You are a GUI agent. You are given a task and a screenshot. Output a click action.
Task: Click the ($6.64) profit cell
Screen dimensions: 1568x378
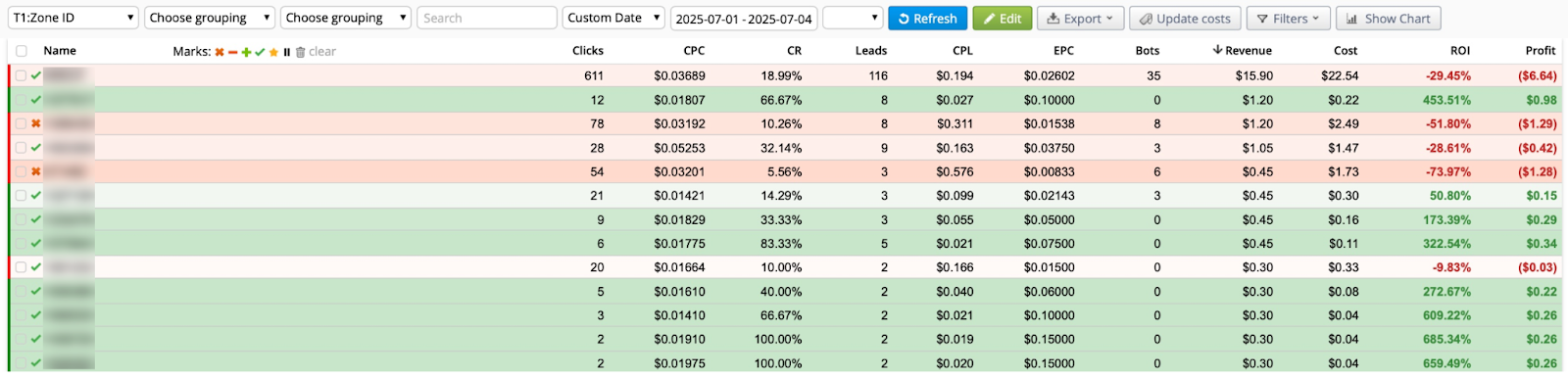click(1538, 75)
